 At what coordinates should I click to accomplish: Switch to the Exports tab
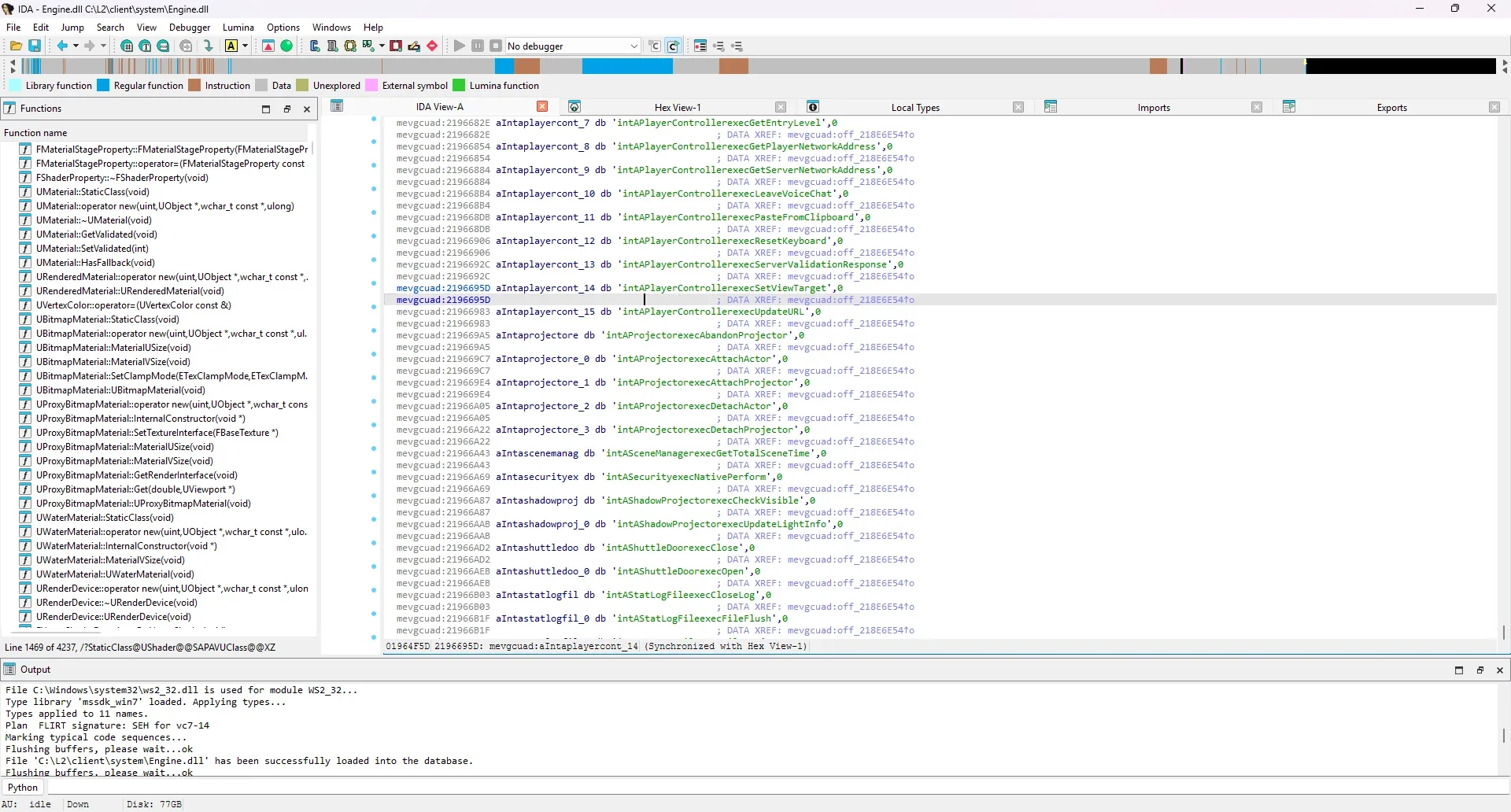pyautogui.click(x=1391, y=107)
